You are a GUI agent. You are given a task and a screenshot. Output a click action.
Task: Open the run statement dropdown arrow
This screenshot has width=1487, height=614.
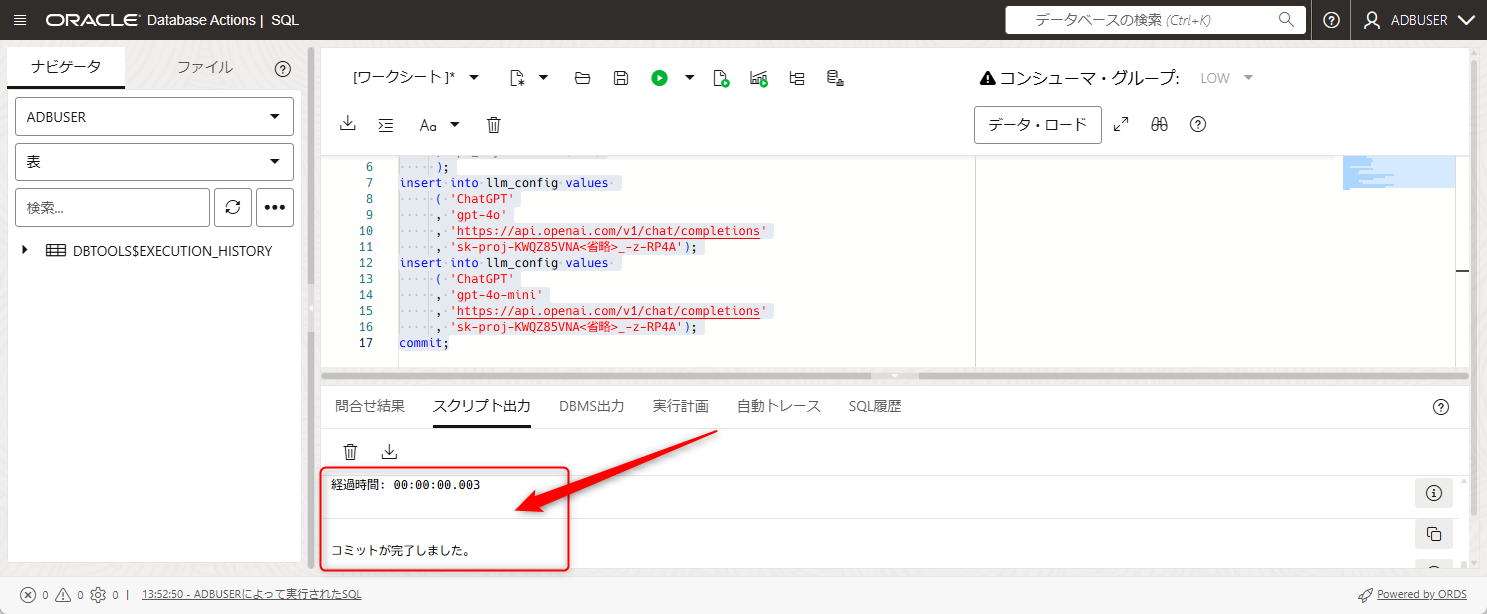(x=689, y=77)
